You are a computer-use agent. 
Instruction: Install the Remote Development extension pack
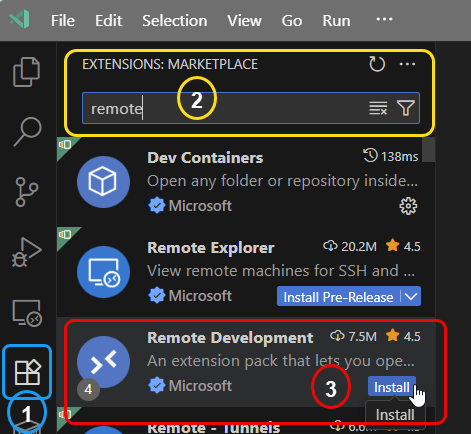tap(392, 387)
